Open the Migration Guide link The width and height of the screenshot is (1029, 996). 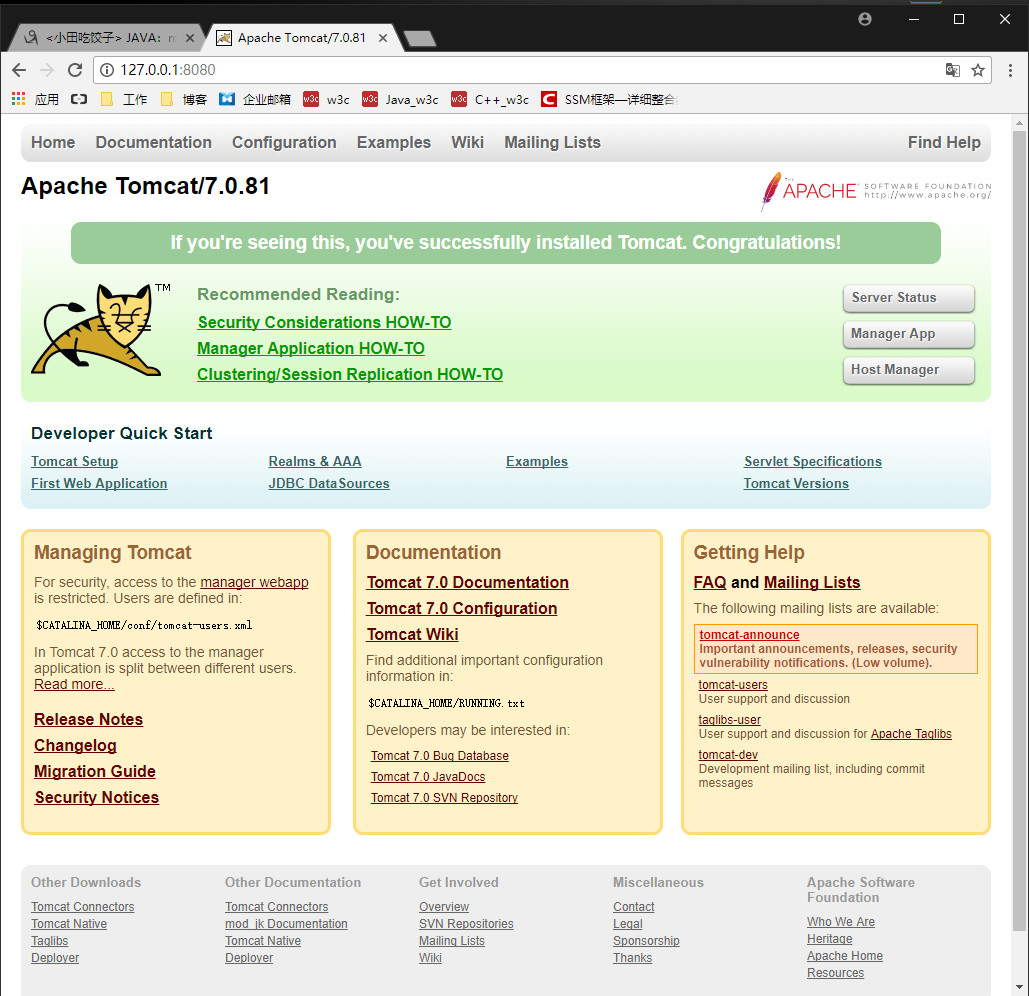click(x=95, y=772)
